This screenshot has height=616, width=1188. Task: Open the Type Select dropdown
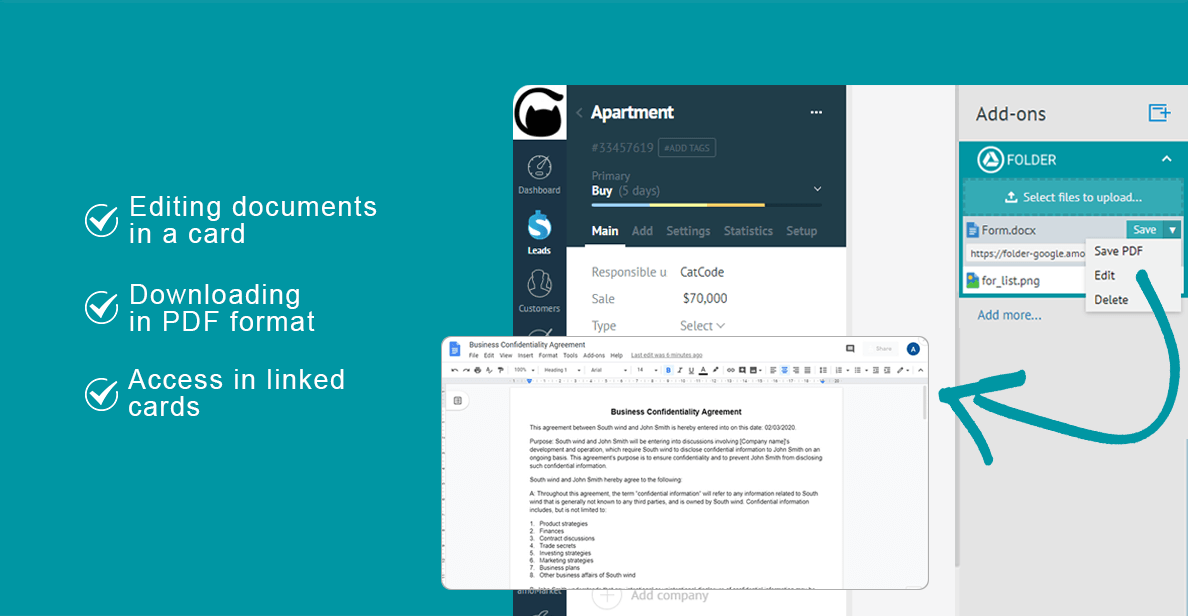702,326
